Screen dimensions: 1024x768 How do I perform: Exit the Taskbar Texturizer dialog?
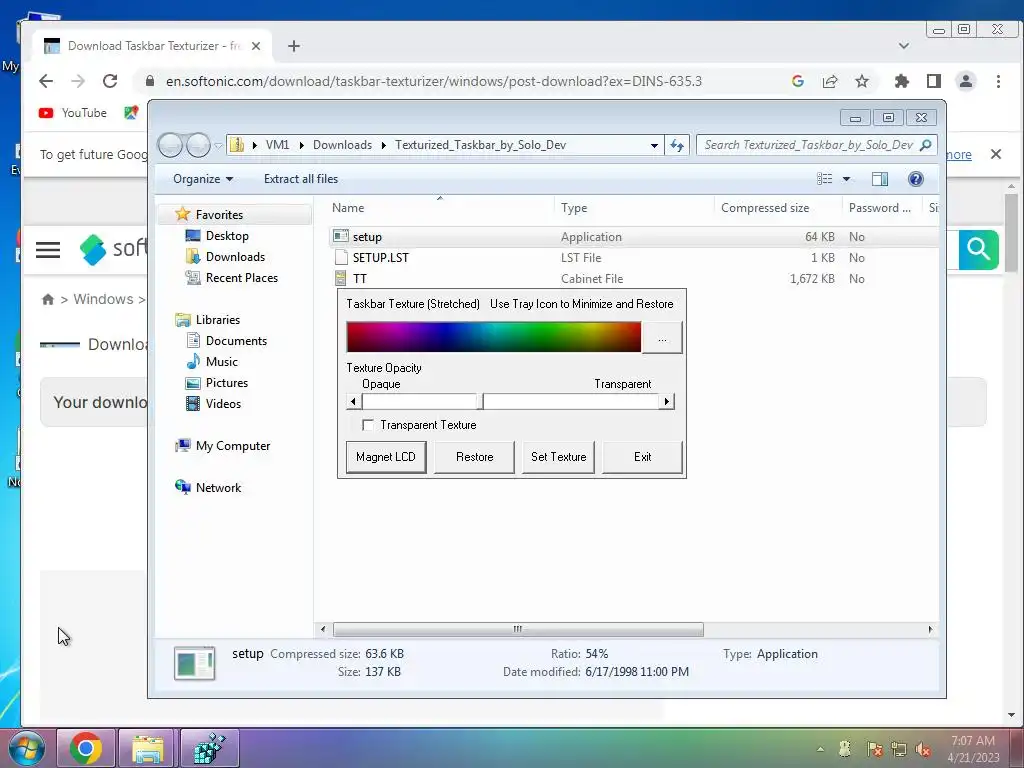(643, 456)
